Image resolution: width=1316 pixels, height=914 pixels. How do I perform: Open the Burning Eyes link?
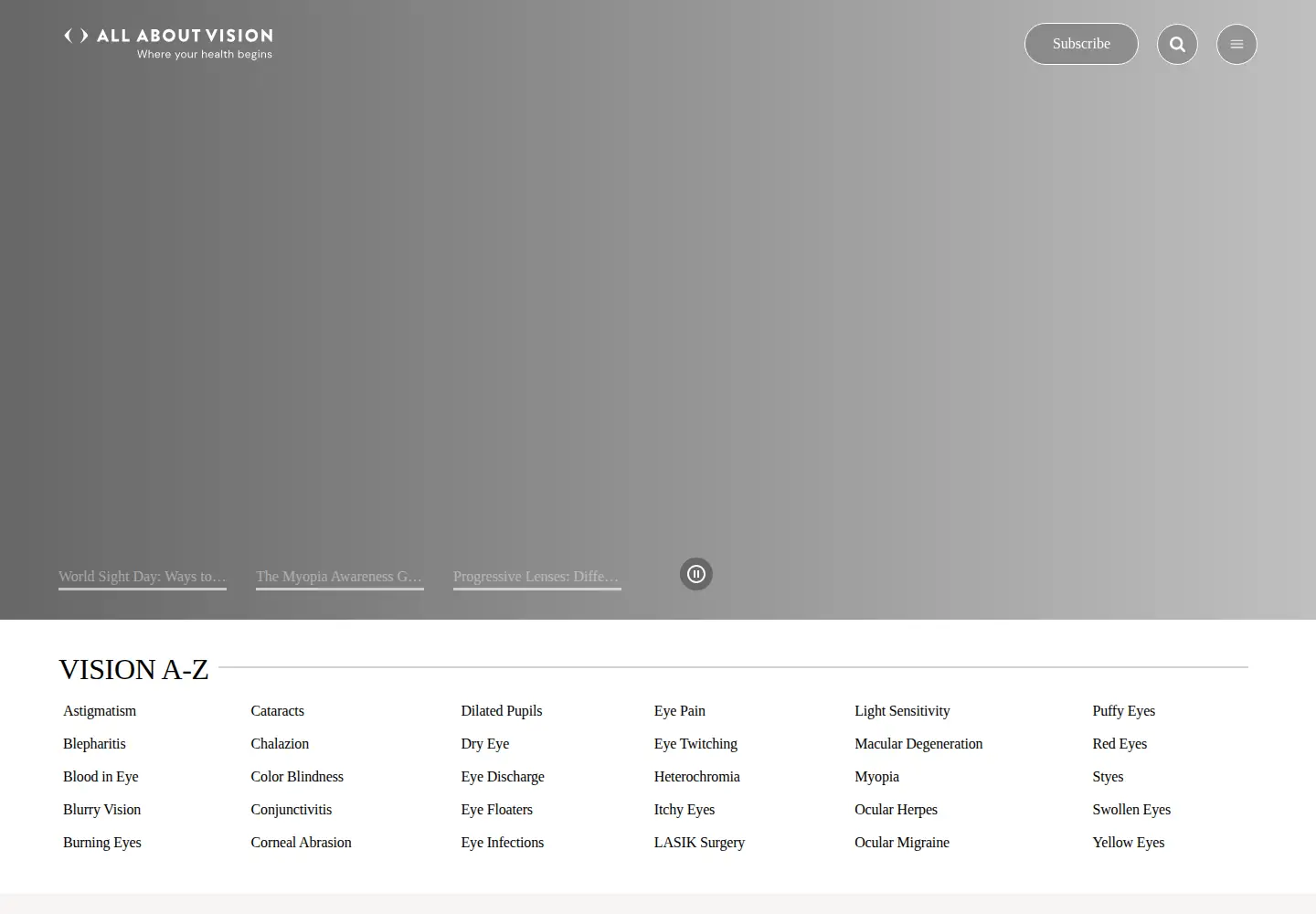click(x=102, y=843)
